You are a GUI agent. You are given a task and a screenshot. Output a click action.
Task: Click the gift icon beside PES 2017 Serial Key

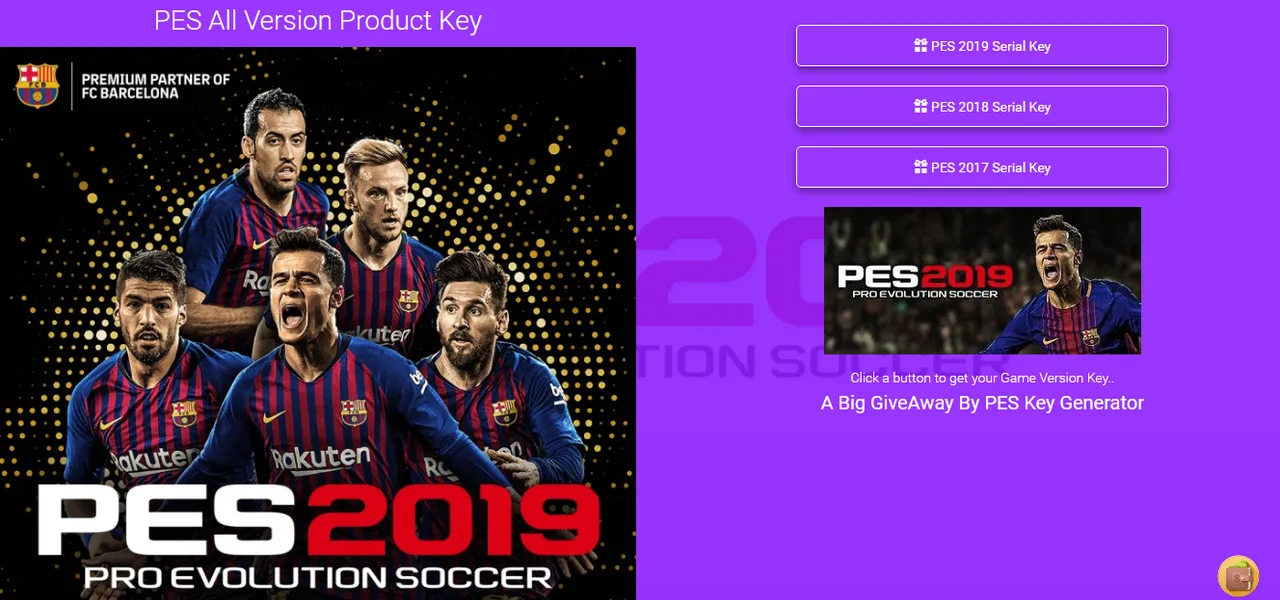[x=921, y=167]
